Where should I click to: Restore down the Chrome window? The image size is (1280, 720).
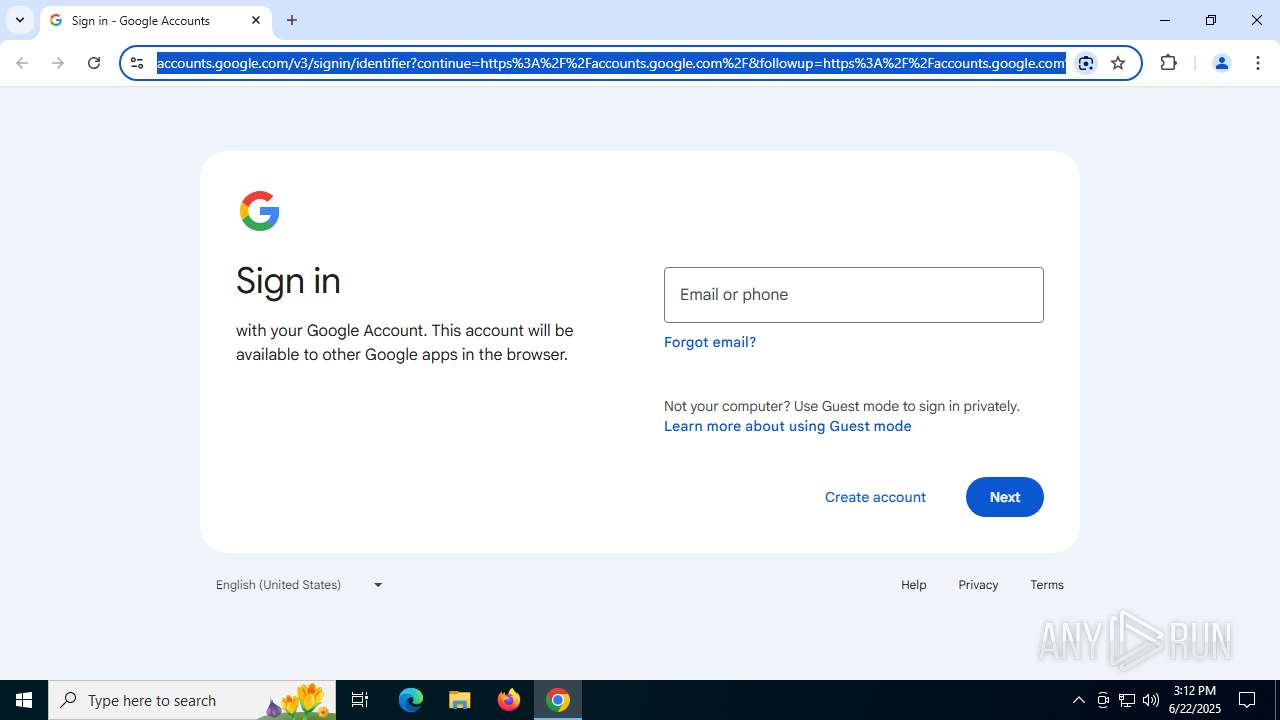click(x=1211, y=20)
